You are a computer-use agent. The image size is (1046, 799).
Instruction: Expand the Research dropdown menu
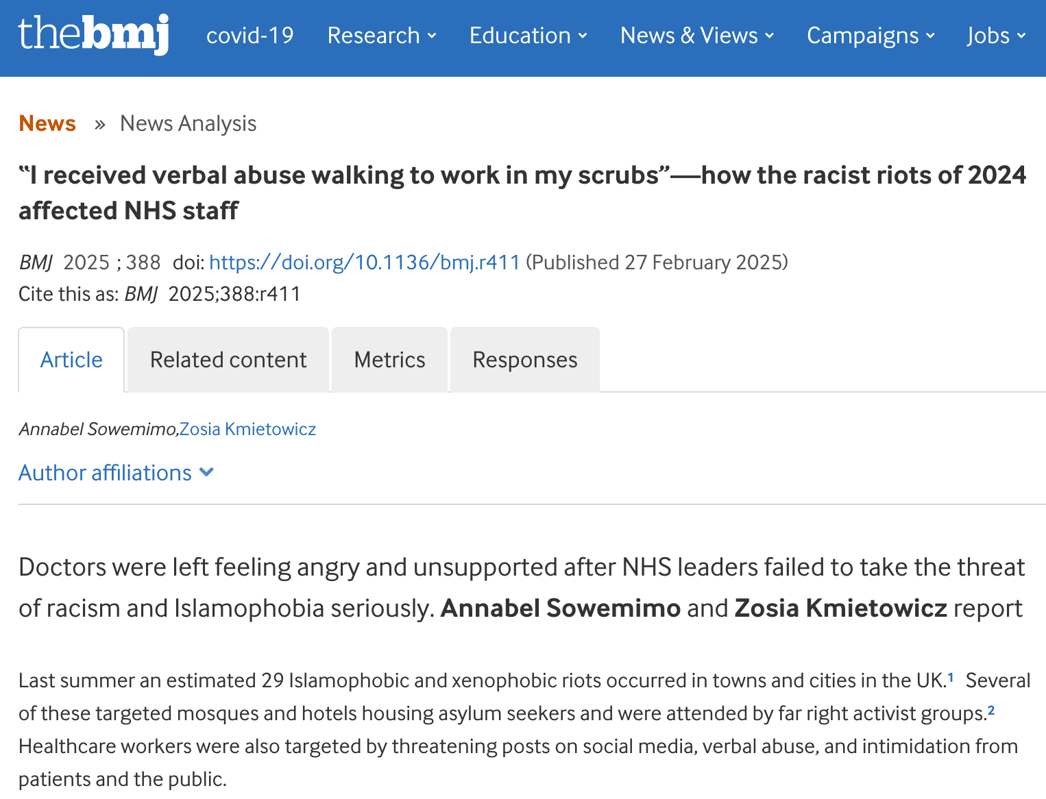382,36
